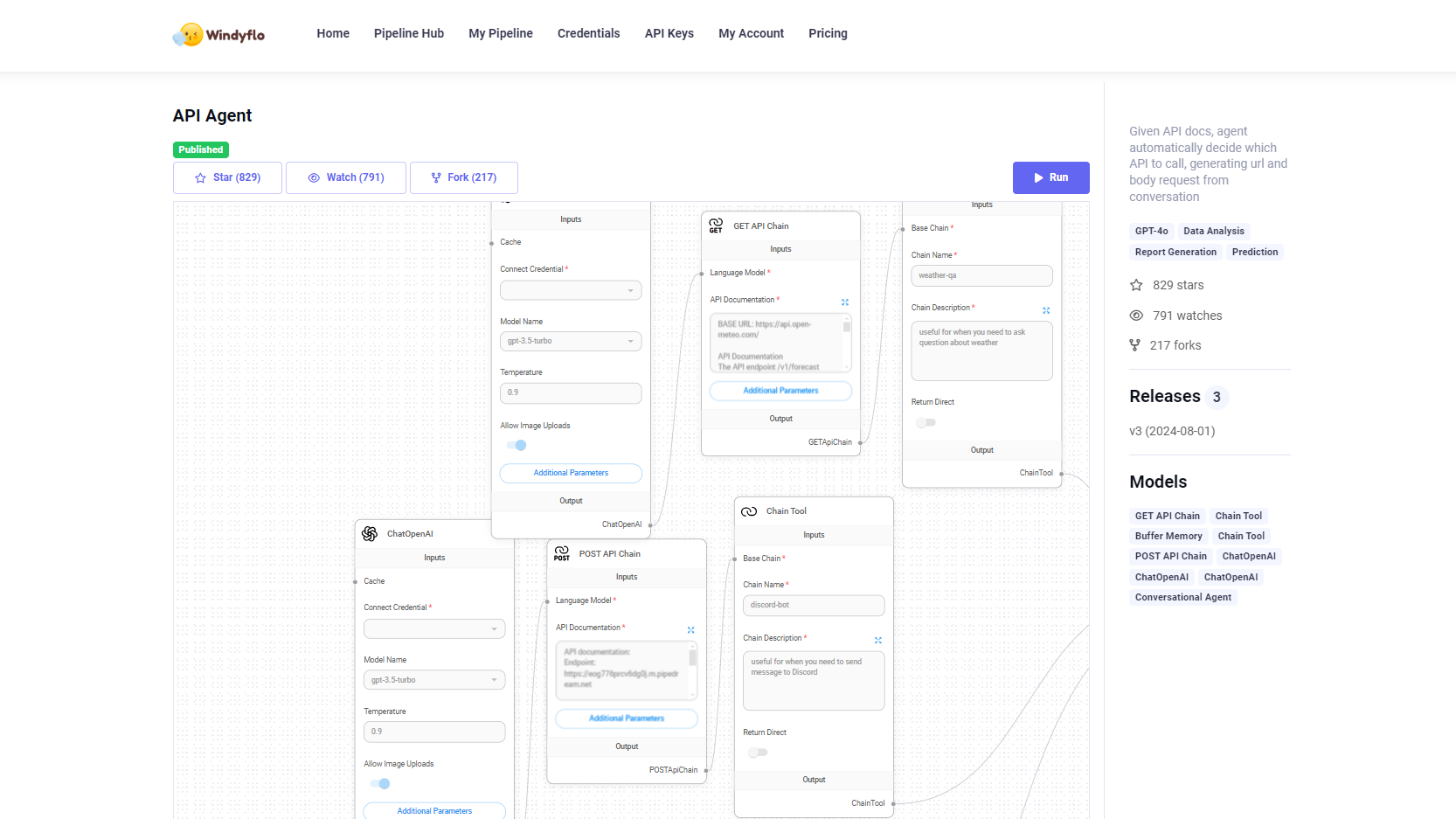This screenshot has width=1456, height=819.
Task: Go to the Home page
Action: (333, 33)
